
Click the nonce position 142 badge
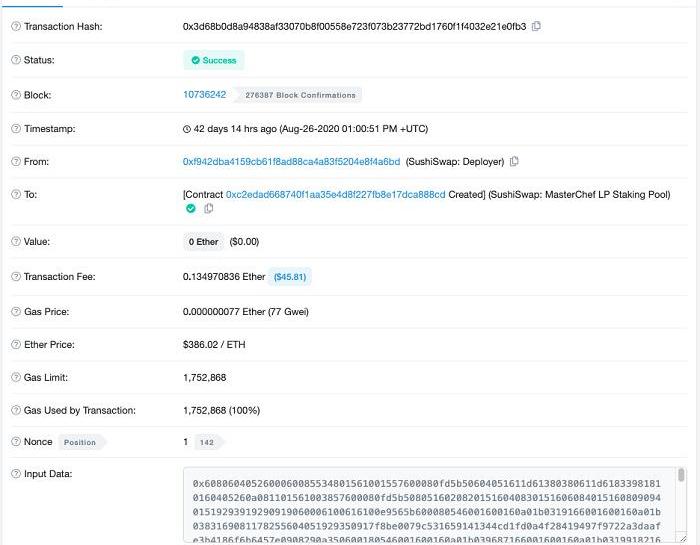tap(207, 442)
